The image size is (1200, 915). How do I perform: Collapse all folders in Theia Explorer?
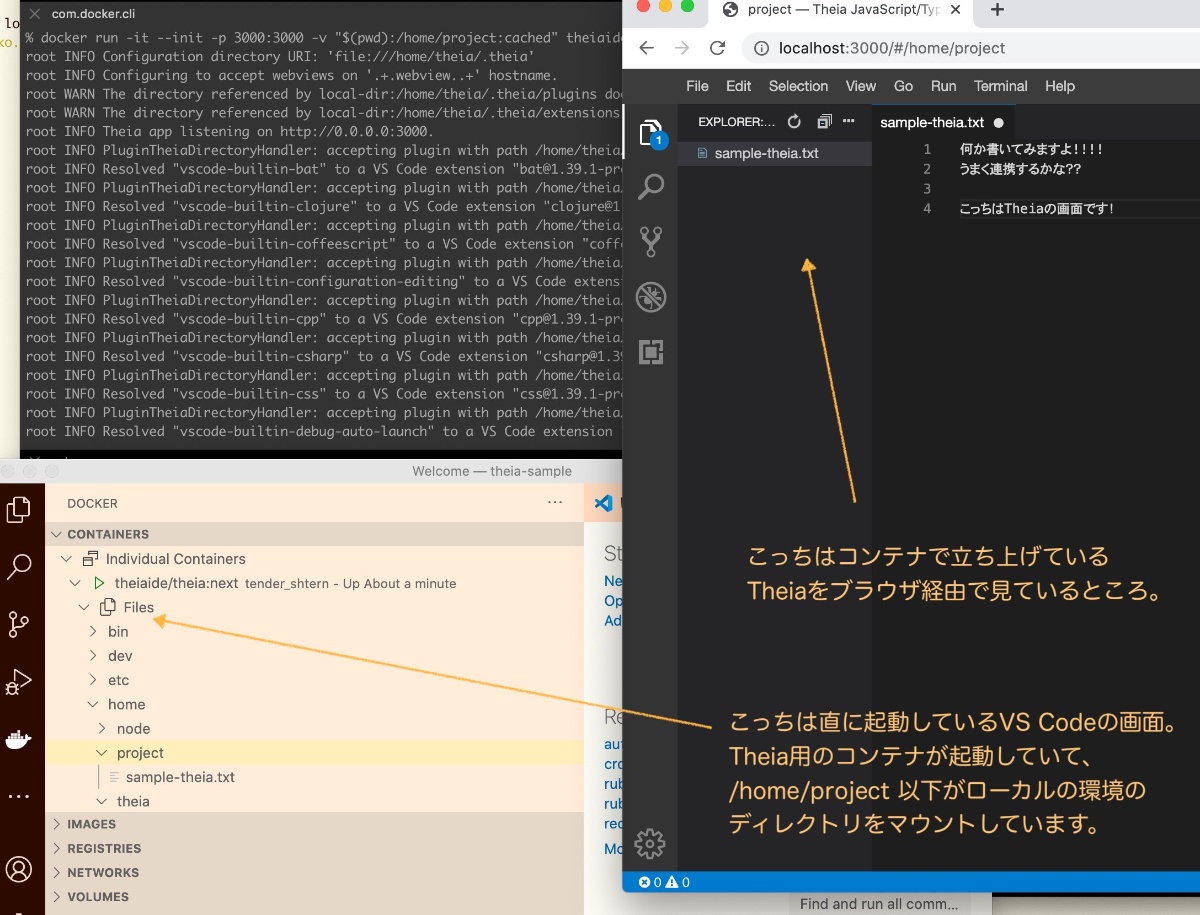pyautogui.click(x=824, y=122)
